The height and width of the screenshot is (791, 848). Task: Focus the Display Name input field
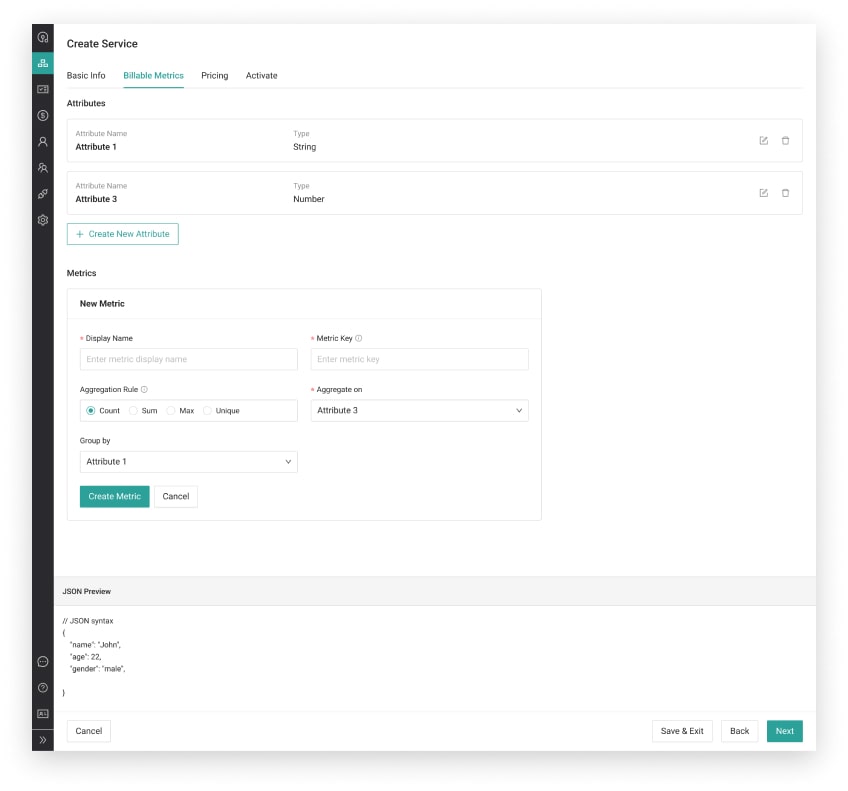click(x=188, y=359)
